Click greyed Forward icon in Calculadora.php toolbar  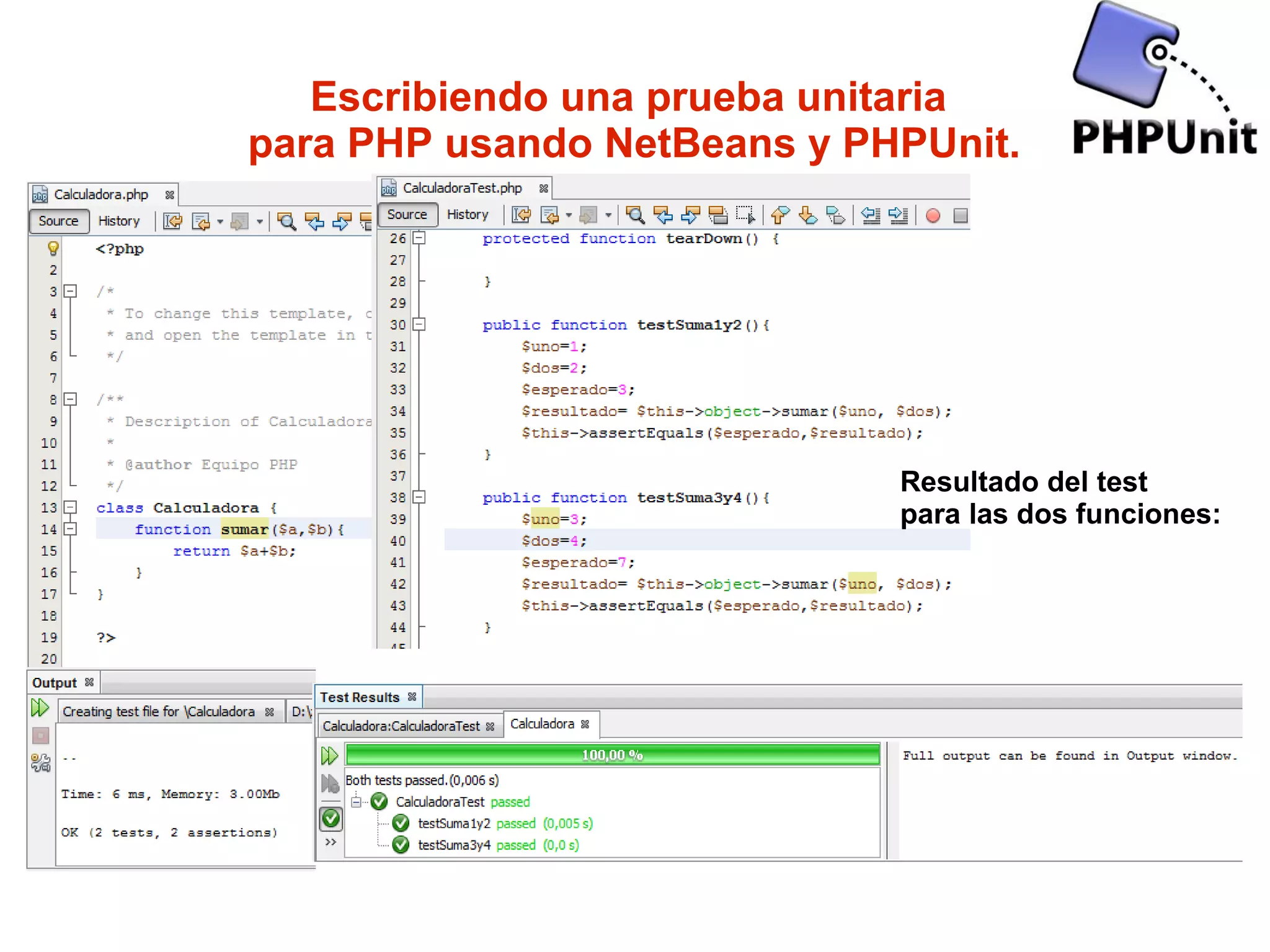click(239, 221)
